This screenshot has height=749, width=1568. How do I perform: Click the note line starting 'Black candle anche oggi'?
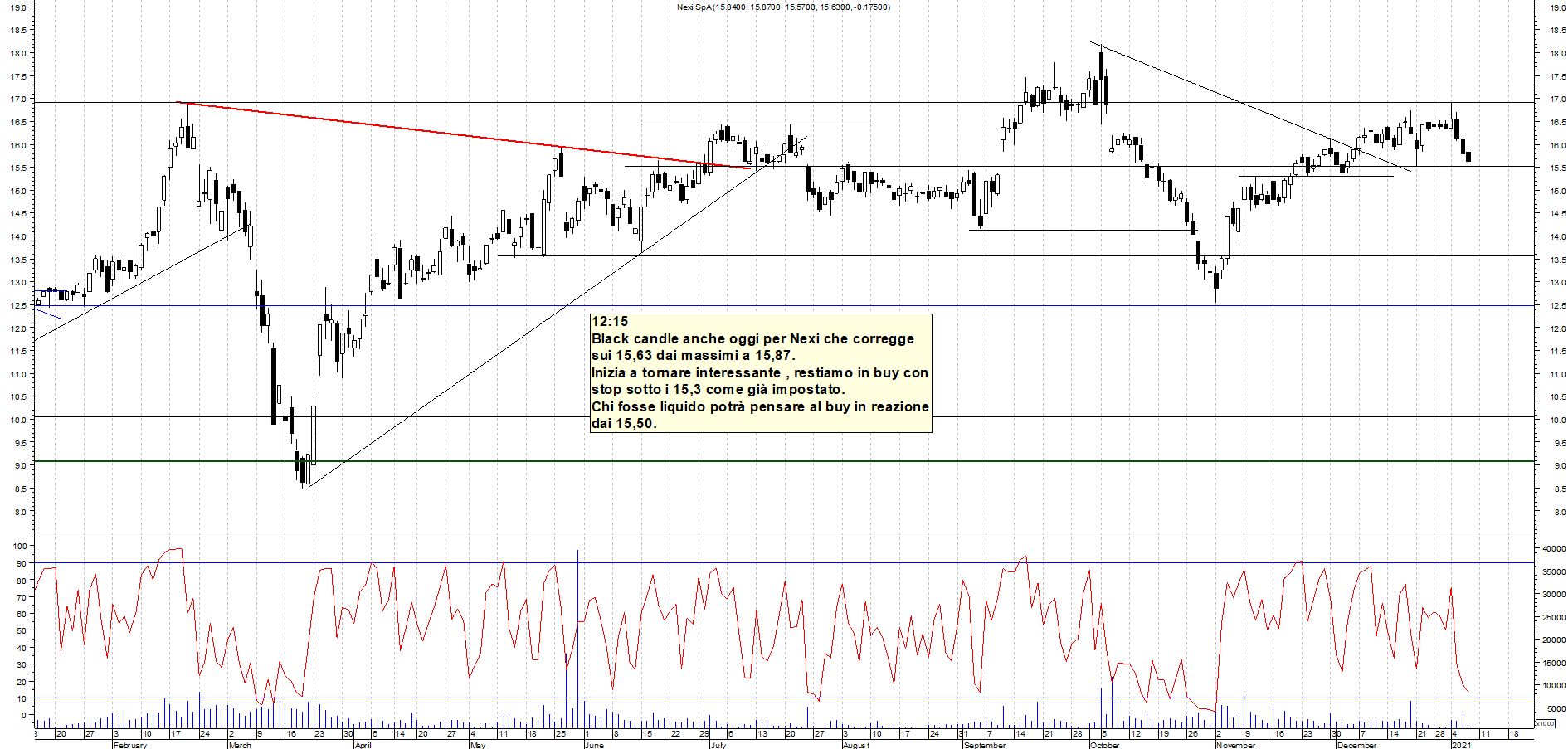point(752,338)
